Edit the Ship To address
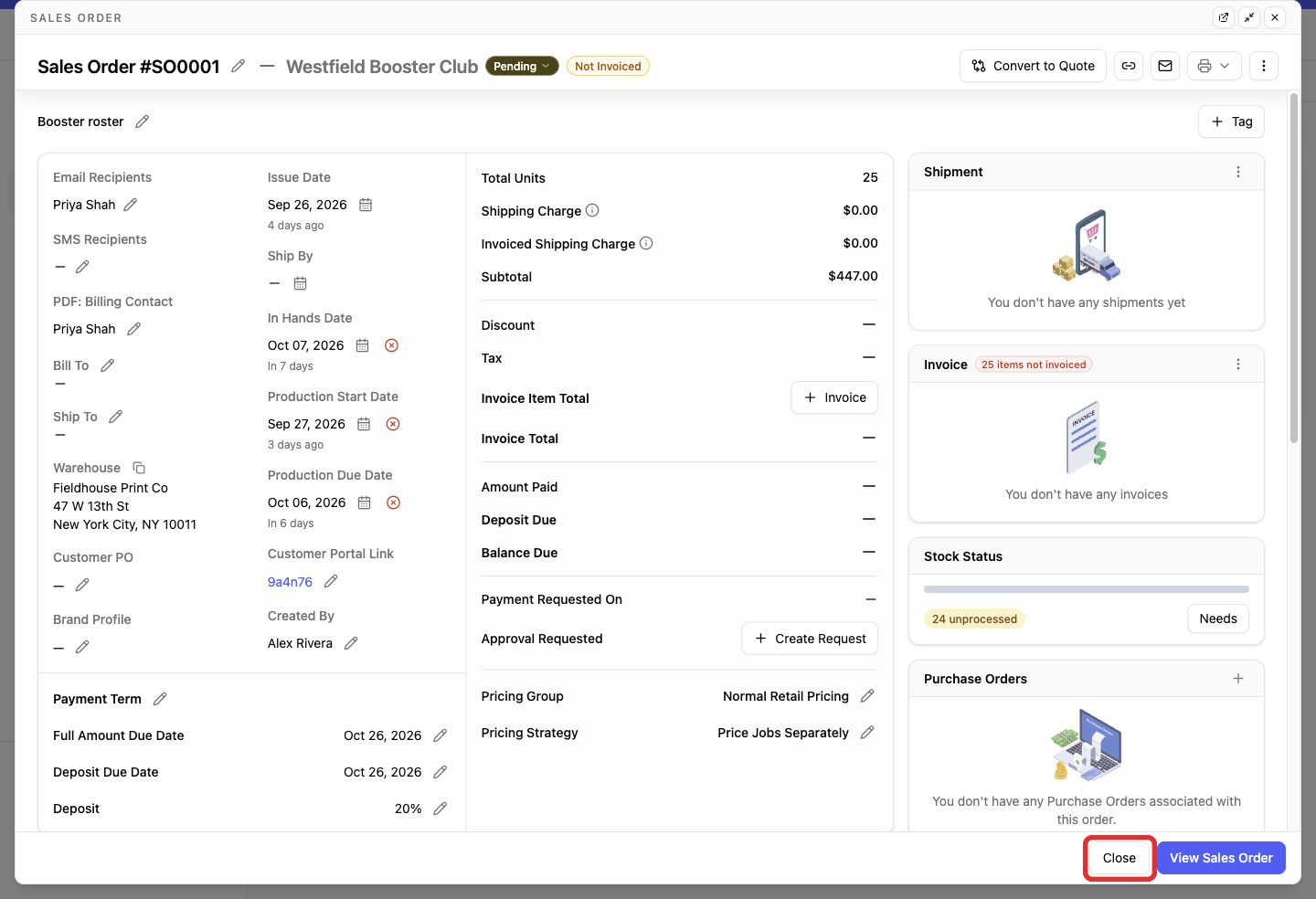 115,417
